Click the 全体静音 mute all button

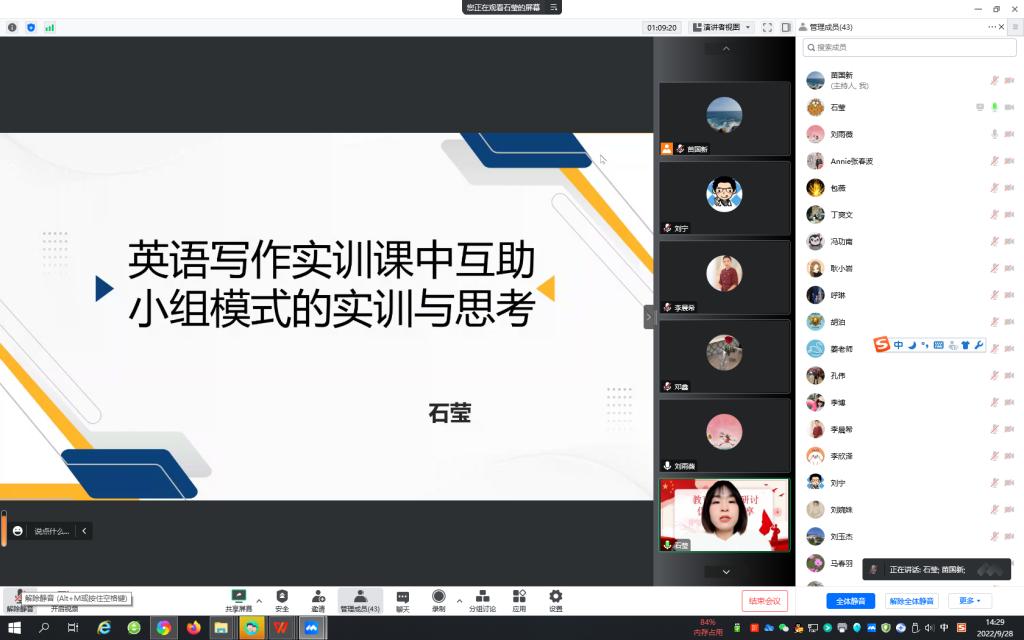click(850, 601)
